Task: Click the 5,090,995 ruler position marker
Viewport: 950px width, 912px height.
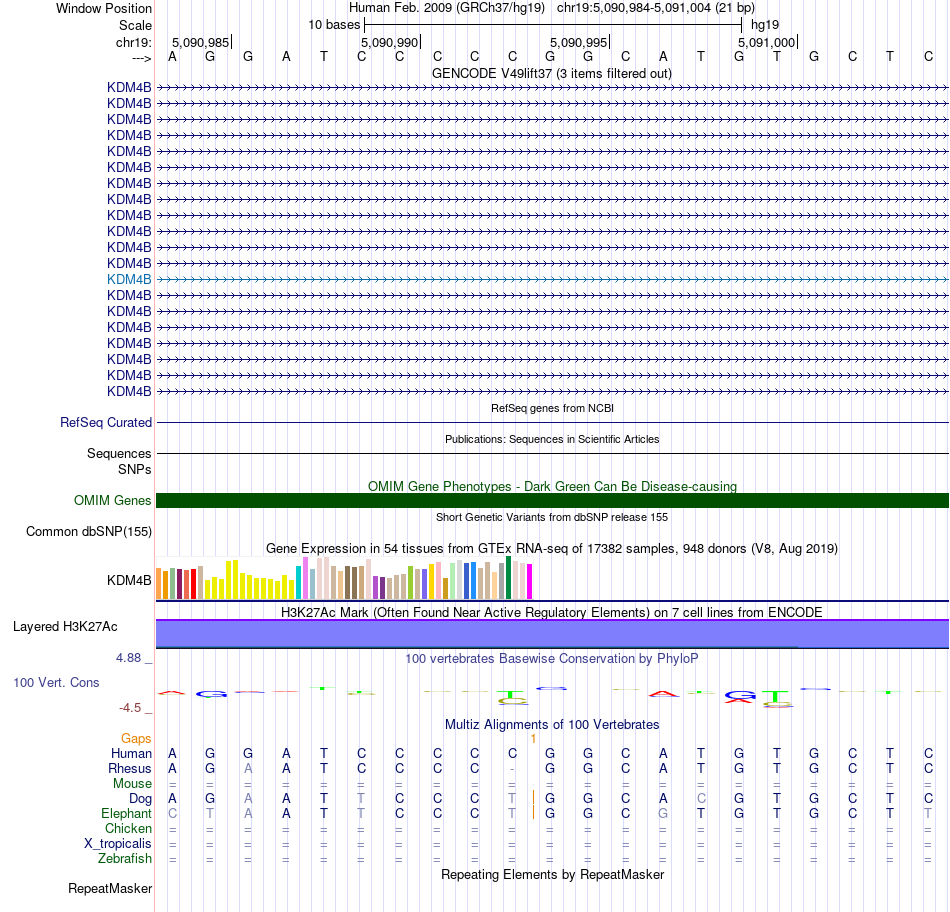Action: tap(579, 42)
